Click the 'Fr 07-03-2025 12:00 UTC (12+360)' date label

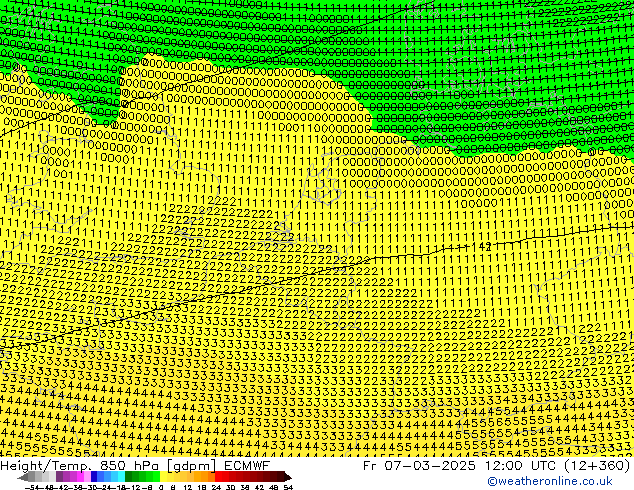[x=497, y=465]
